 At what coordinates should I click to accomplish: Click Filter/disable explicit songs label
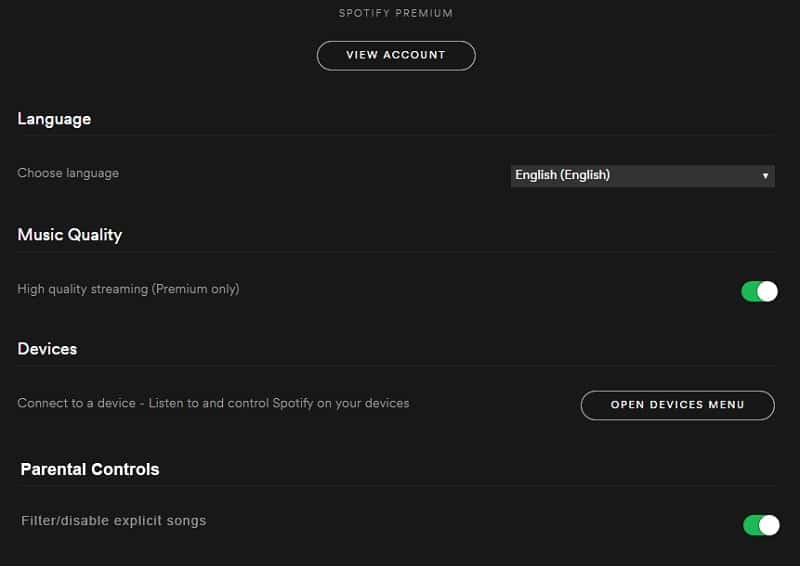pos(114,521)
